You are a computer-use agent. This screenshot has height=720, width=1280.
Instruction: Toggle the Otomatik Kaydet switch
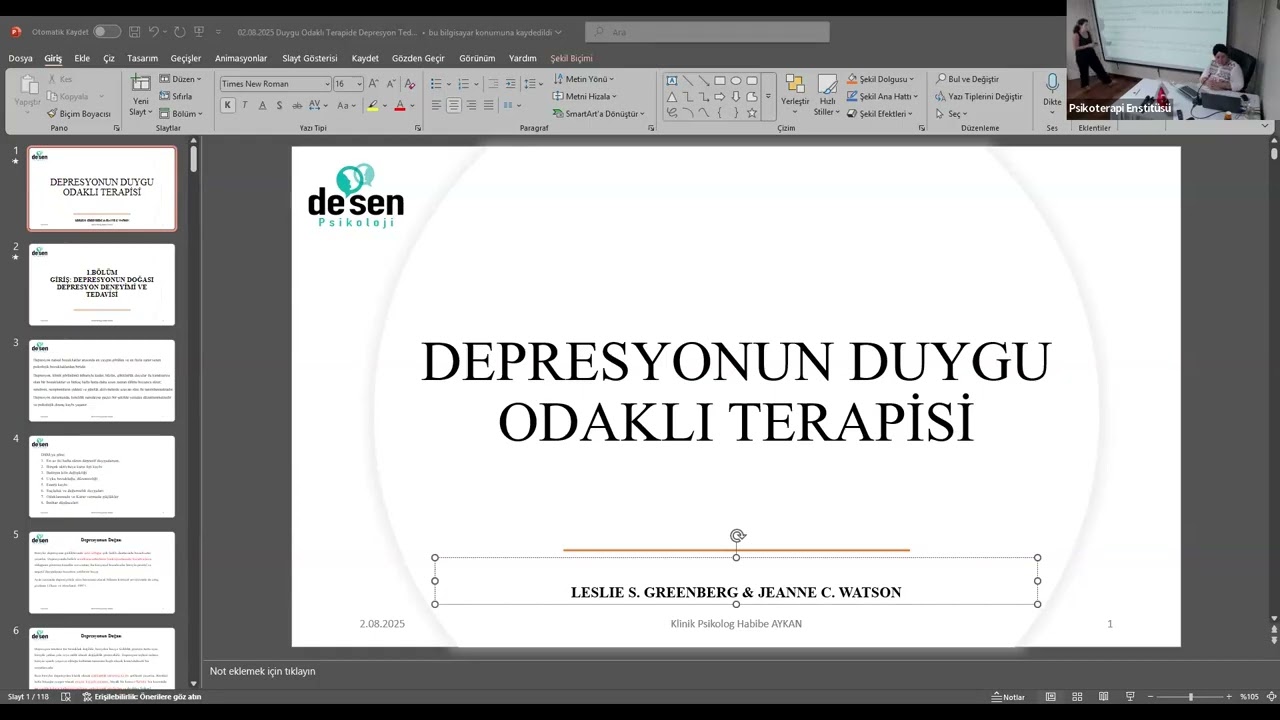tap(107, 32)
